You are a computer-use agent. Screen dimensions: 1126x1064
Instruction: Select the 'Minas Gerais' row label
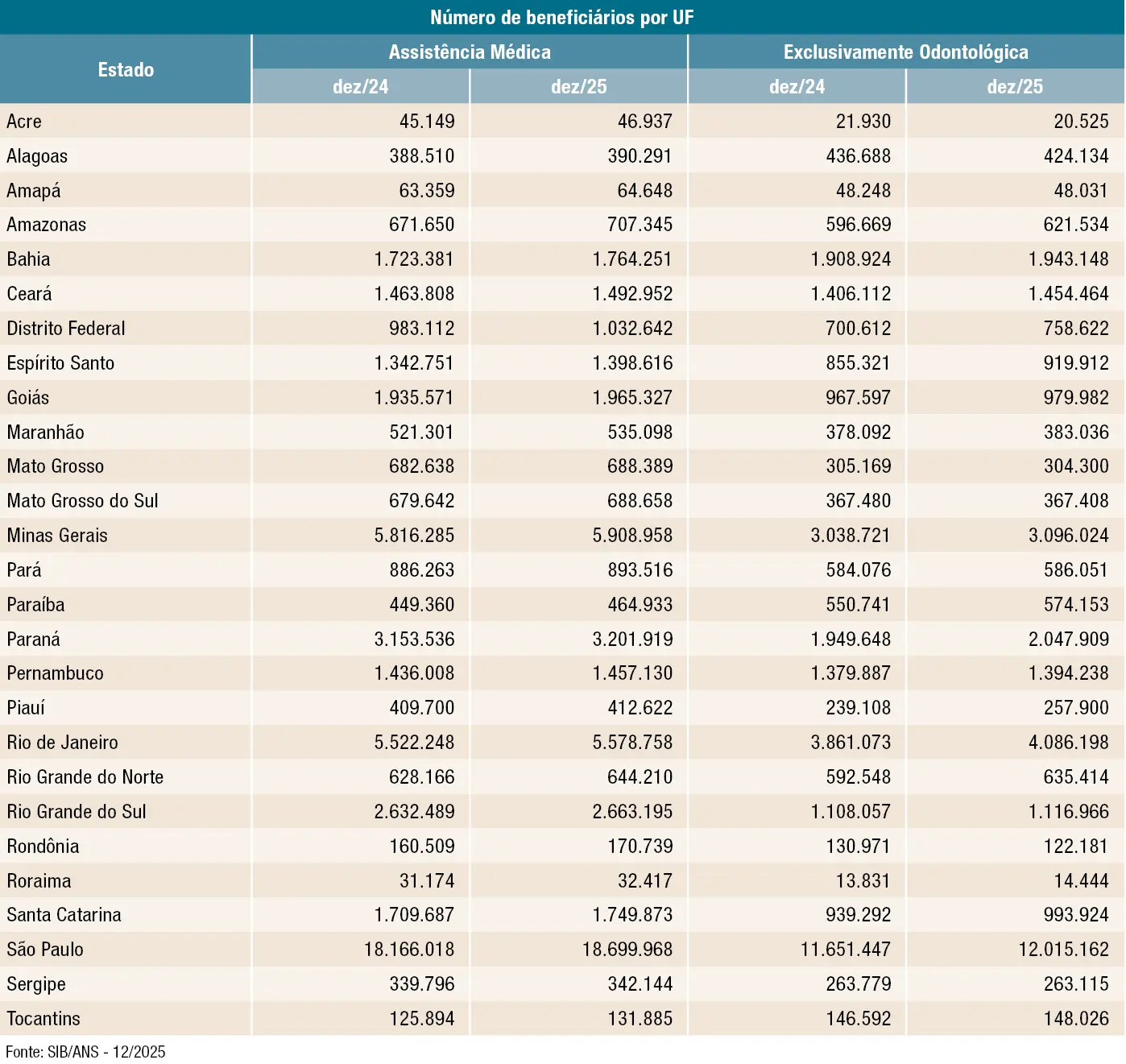[x=57, y=536]
